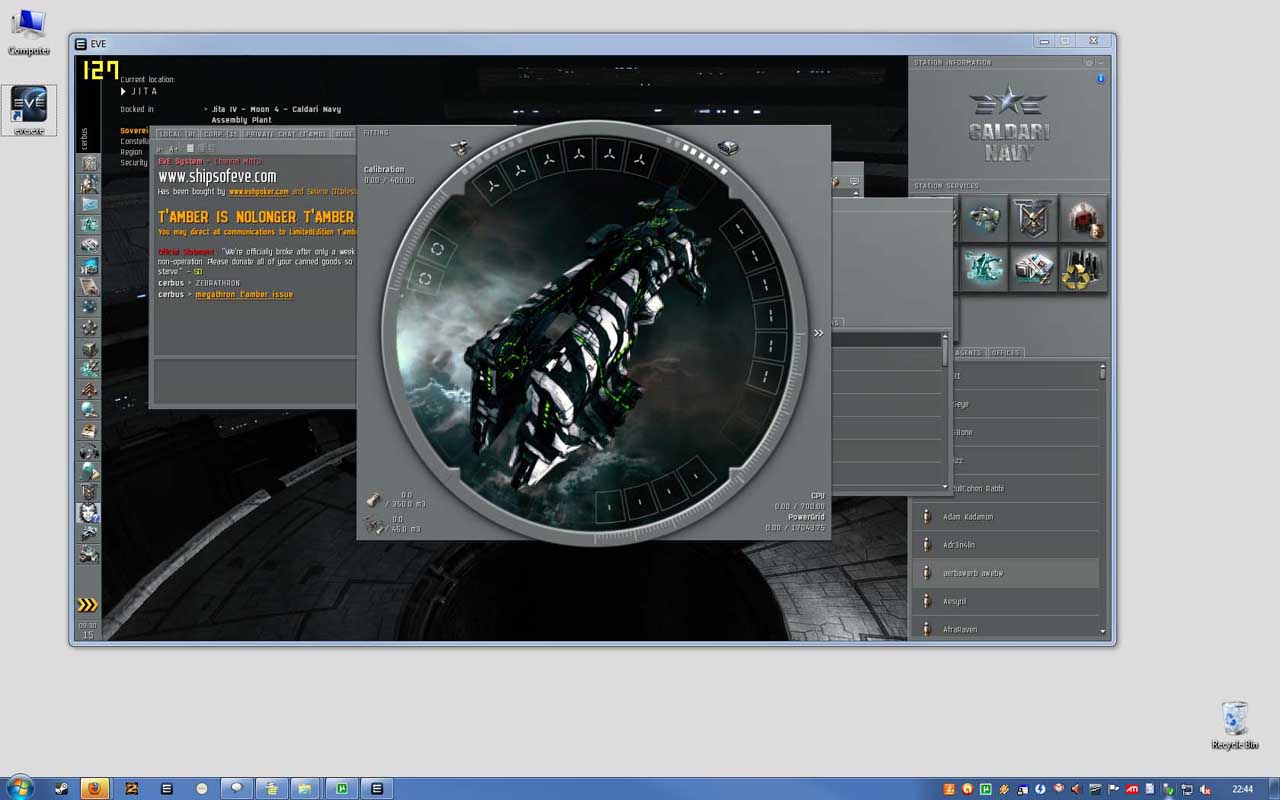Expand the fitting window with the >> arrow
Screen dimensions: 1280x800
pos(818,333)
